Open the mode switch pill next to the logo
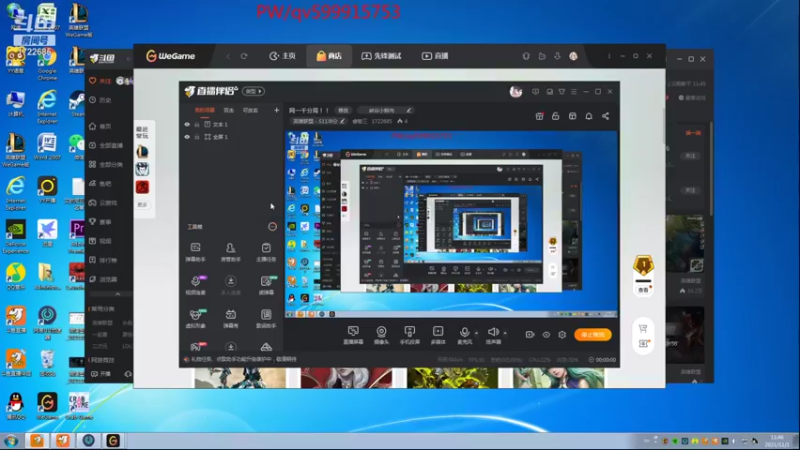This screenshot has height=450, width=800. click(254, 91)
